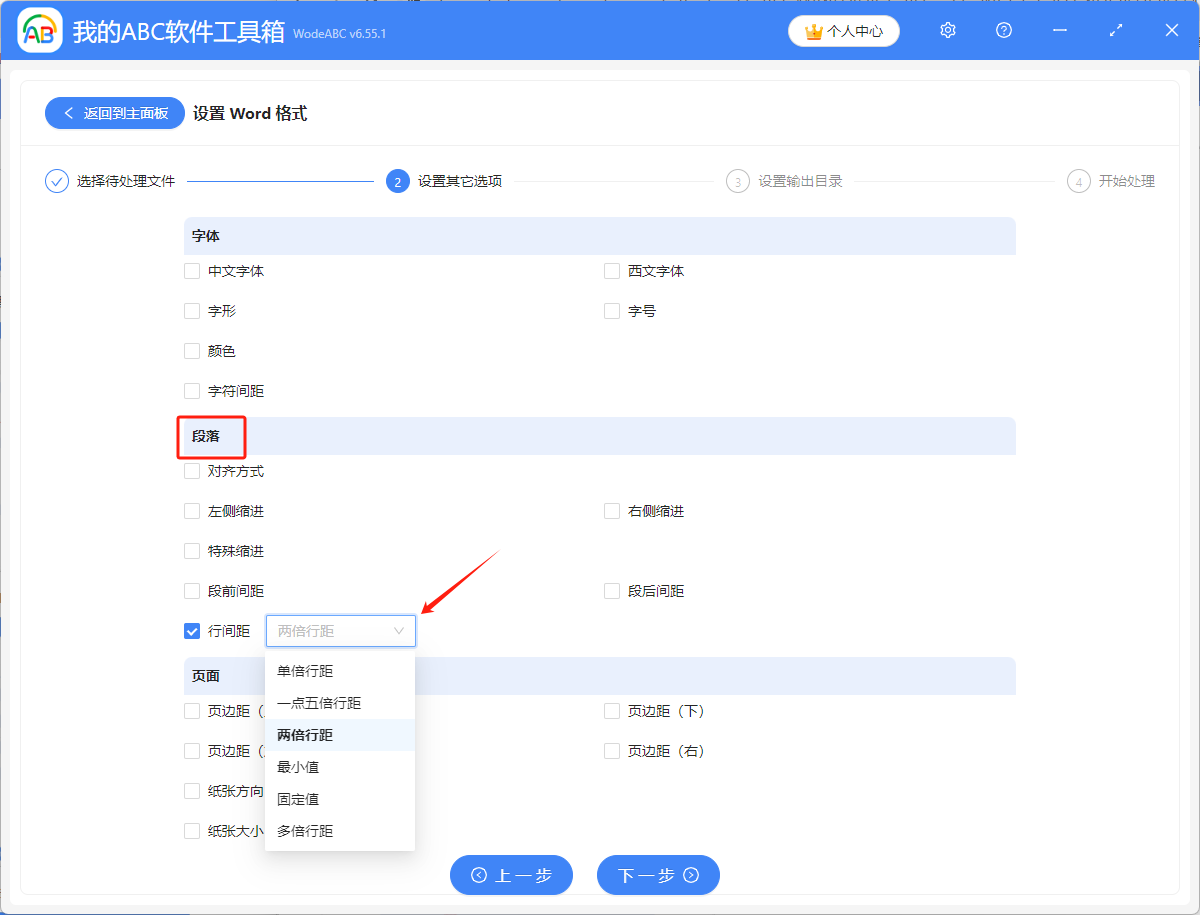The image size is (1200, 915).
Task: Click the forward arrow icon in 下一步
Action: click(x=689, y=875)
